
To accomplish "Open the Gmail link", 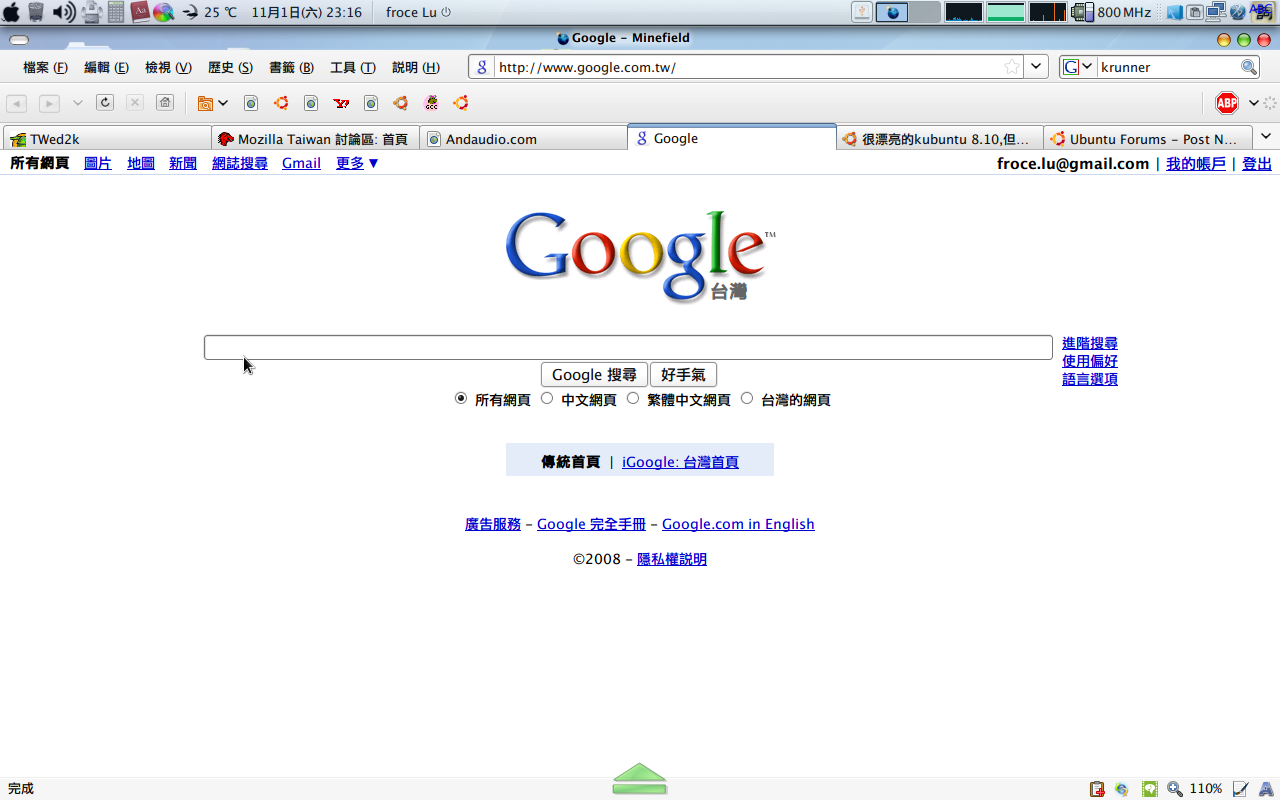I will (x=301, y=163).
